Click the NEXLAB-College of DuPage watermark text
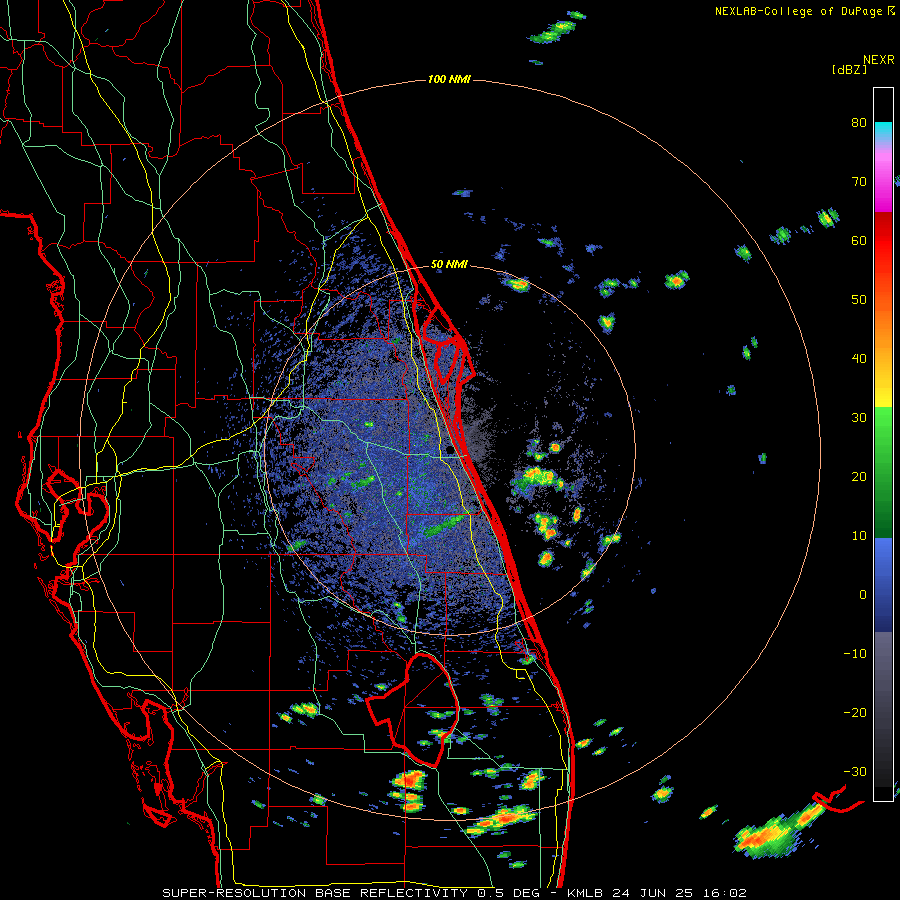 click(799, 11)
